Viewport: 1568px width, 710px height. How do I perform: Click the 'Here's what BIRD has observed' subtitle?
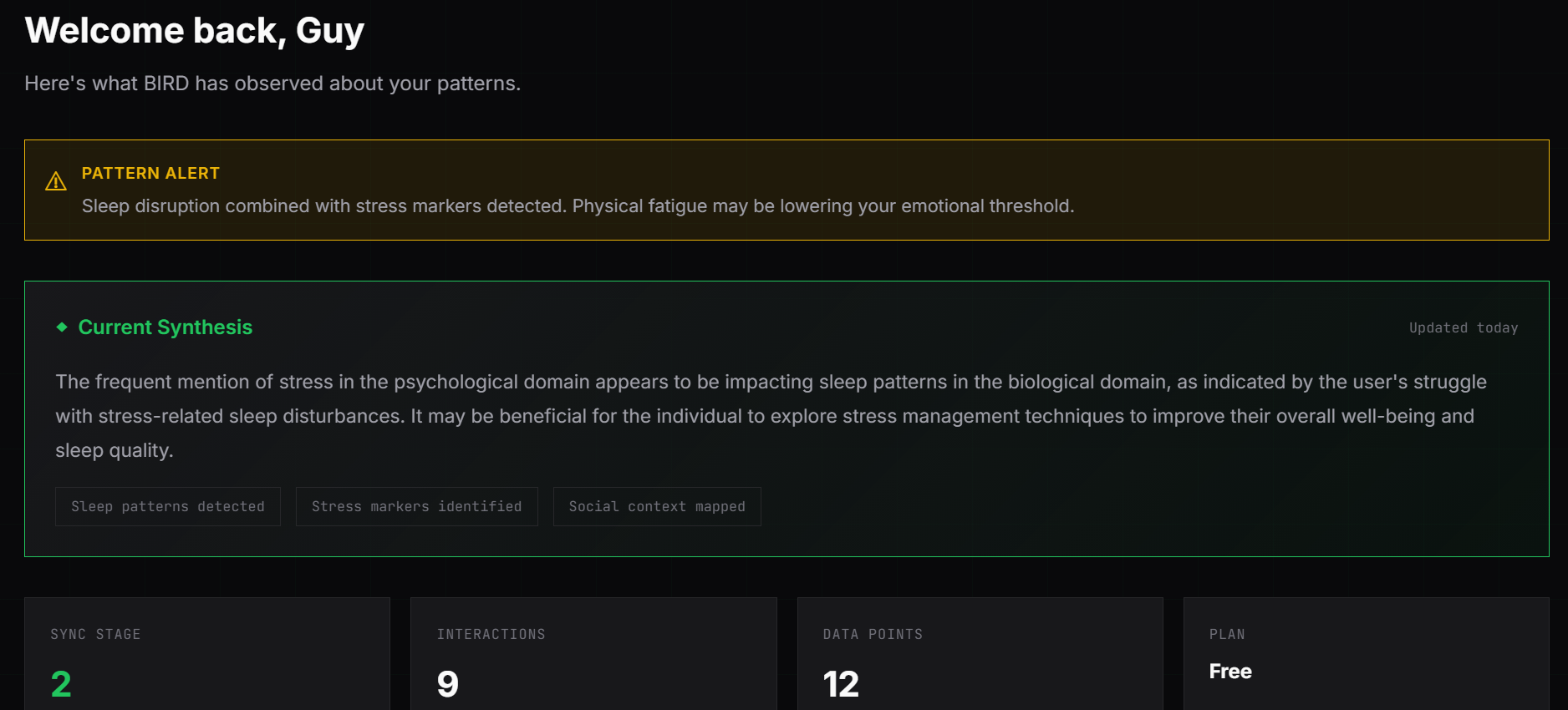[x=272, y=84]
